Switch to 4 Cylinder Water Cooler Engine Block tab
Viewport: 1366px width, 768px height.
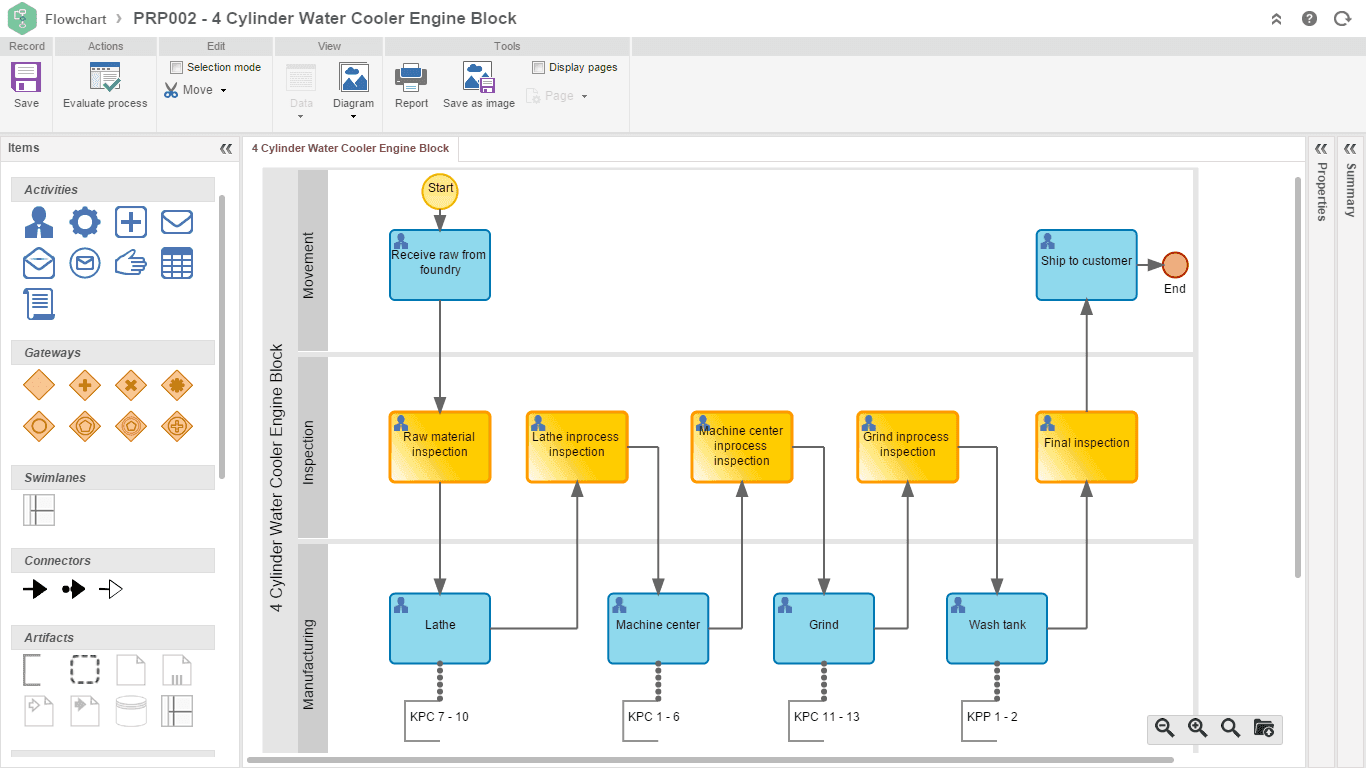point(350,148)
